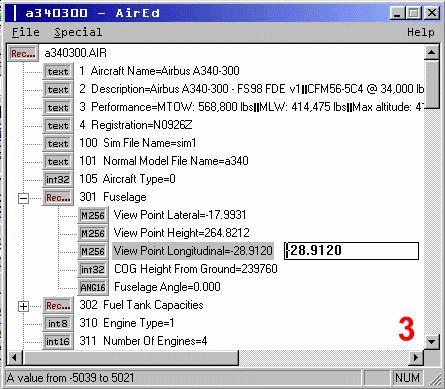Click the text type icon for Performance row
The height and width of the screenshot is (389, 445).
(x=58, y=107)
